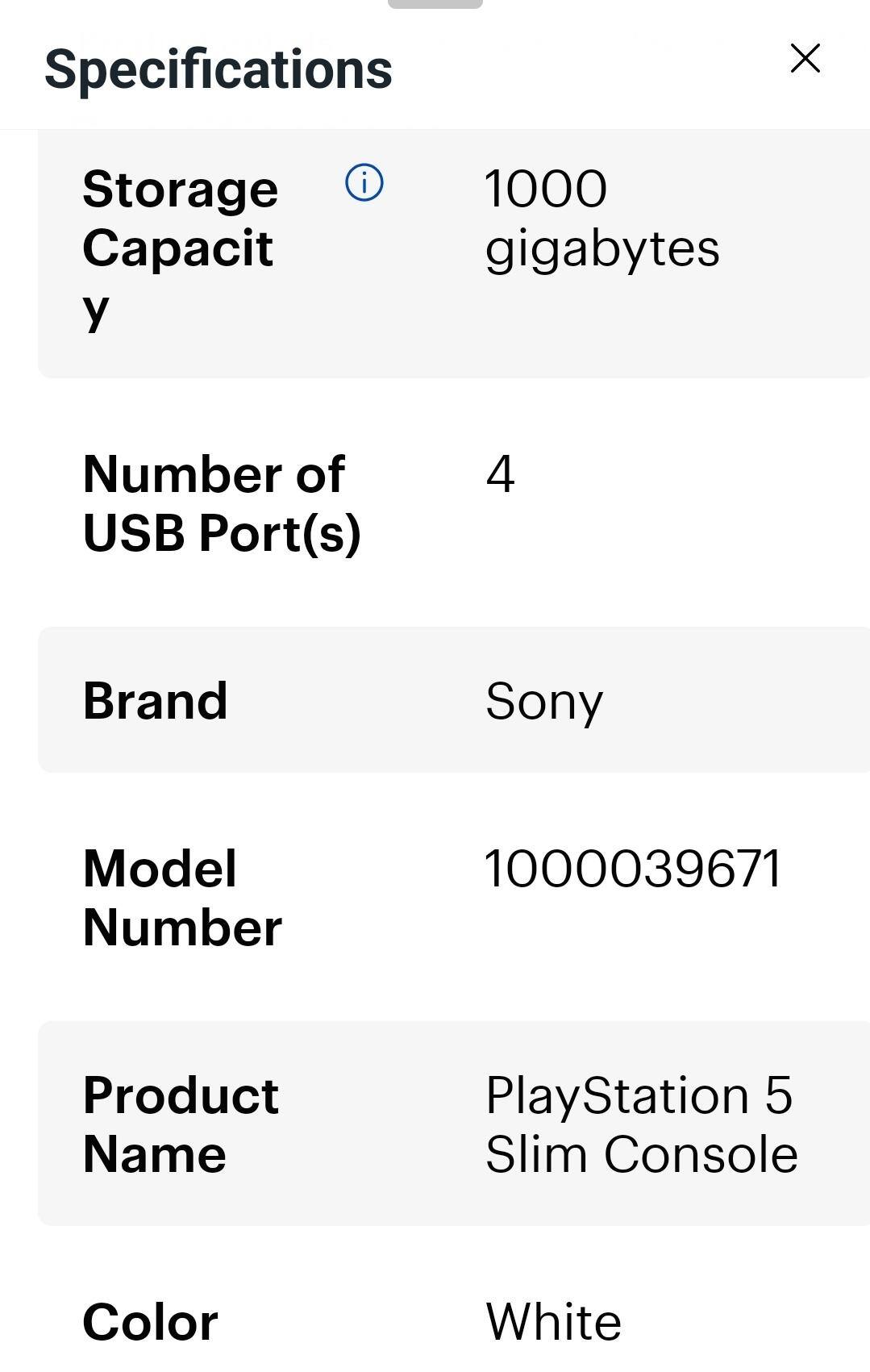The image size is (870, 1372).
Task: Click the "Number of" label text
Action: point(214,474)
